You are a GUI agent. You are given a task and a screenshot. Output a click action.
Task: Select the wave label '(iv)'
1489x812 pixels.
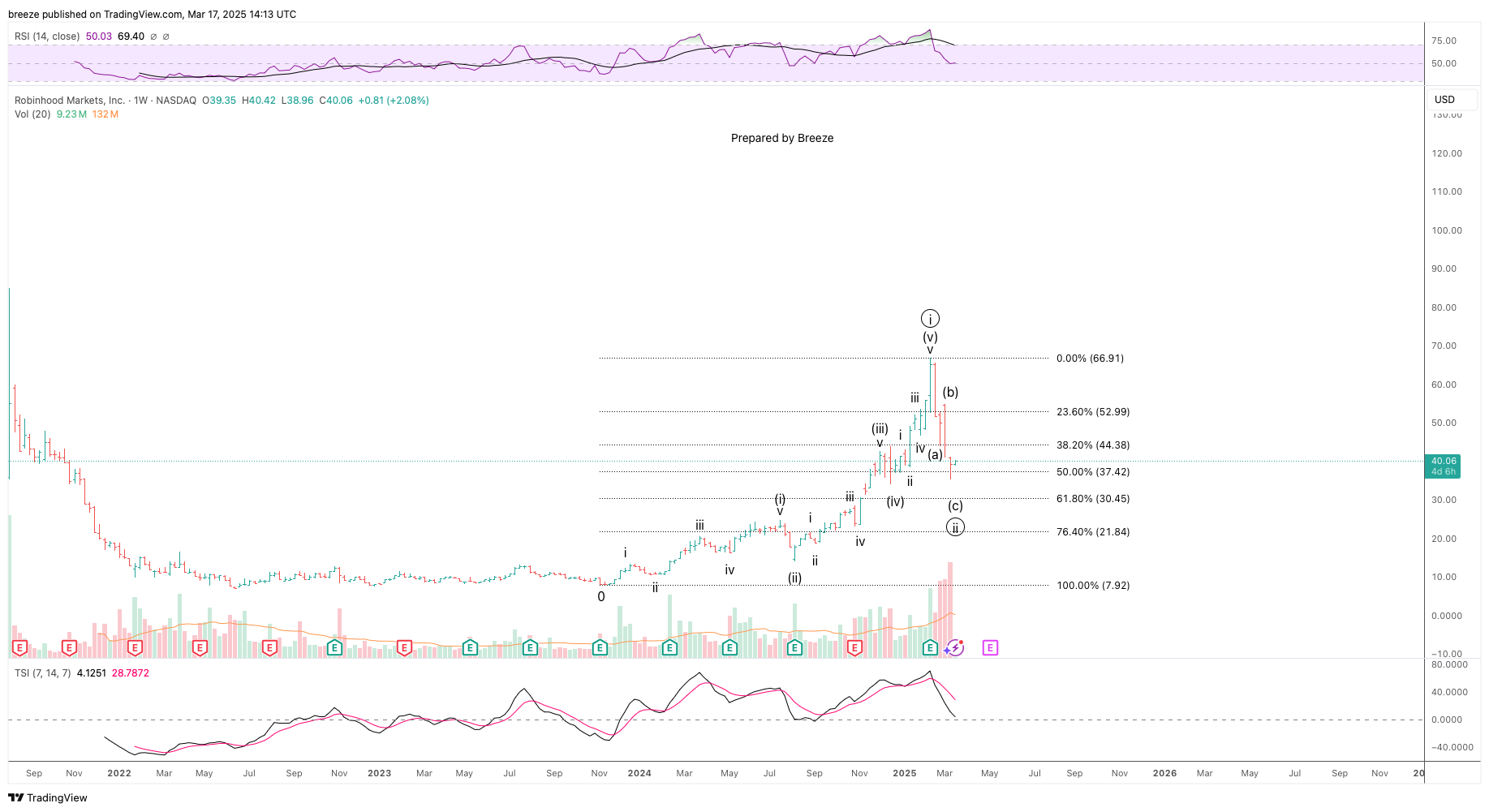895,502
